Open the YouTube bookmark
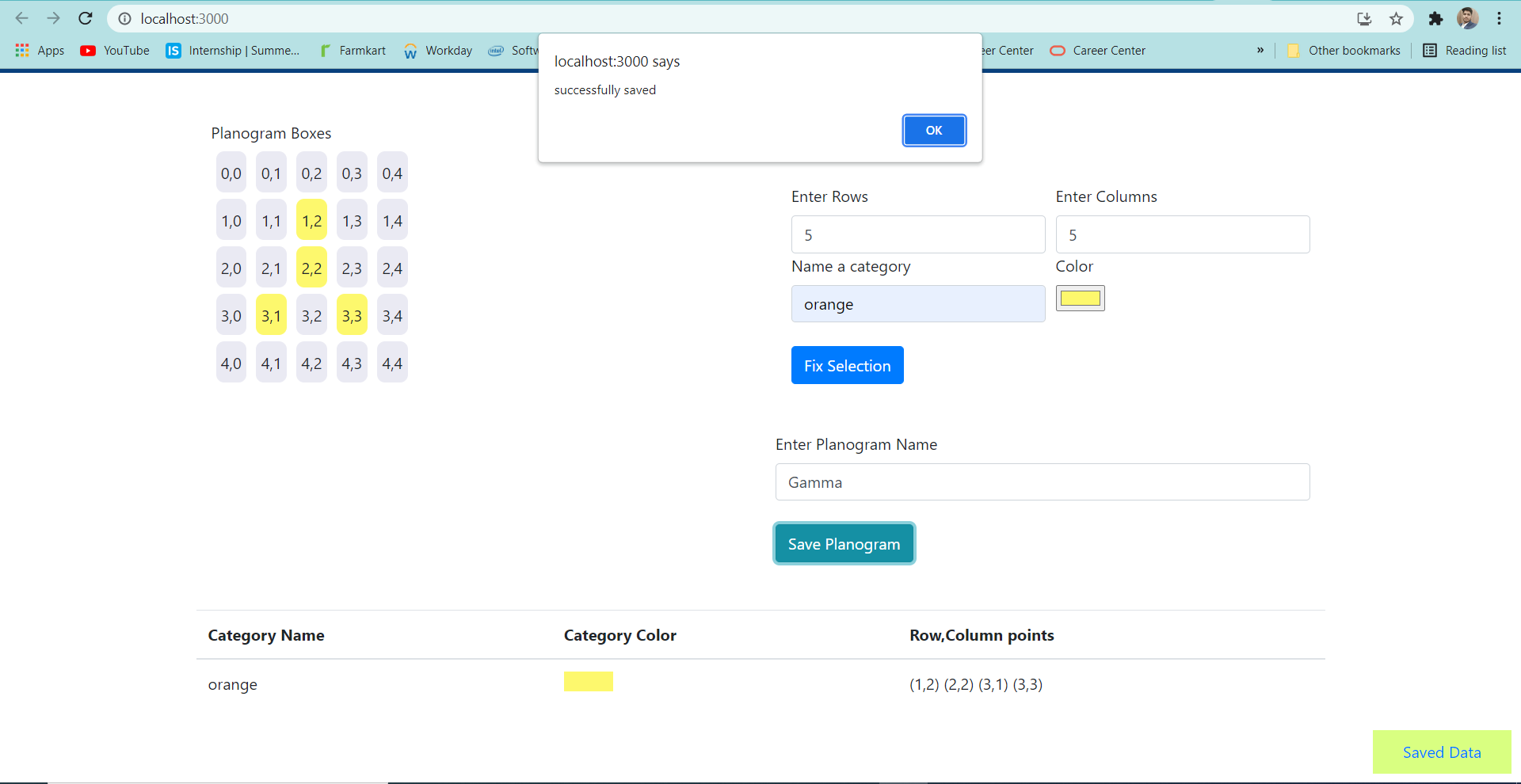1521x784 pixels. 113,50
